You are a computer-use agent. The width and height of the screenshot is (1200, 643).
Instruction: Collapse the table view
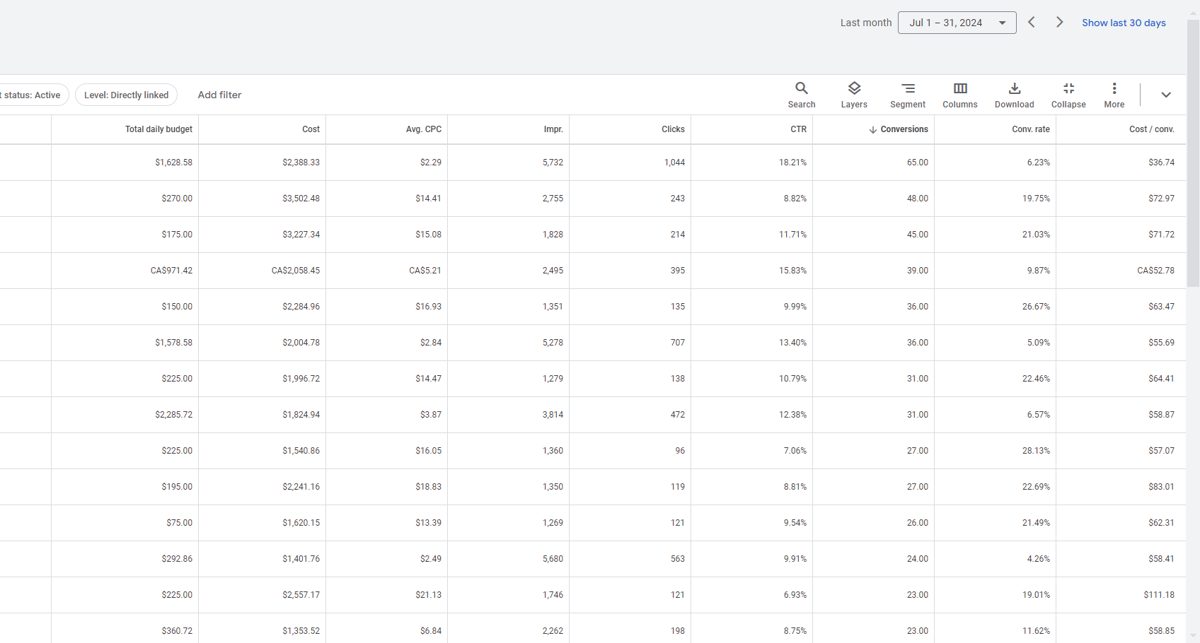pyautogui.click(x=1068, y=95)
